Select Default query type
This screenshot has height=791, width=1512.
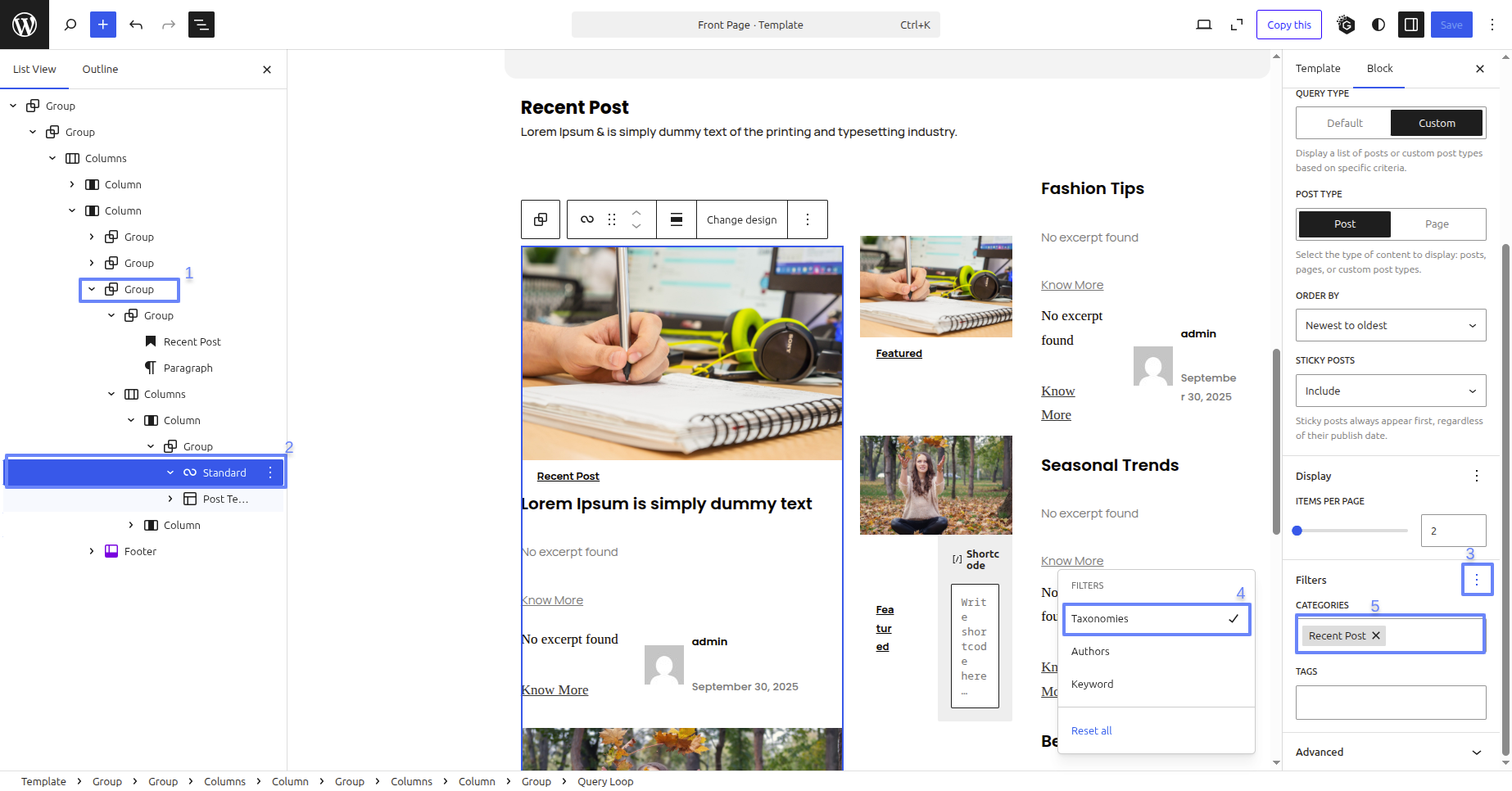click(1344, 123)
